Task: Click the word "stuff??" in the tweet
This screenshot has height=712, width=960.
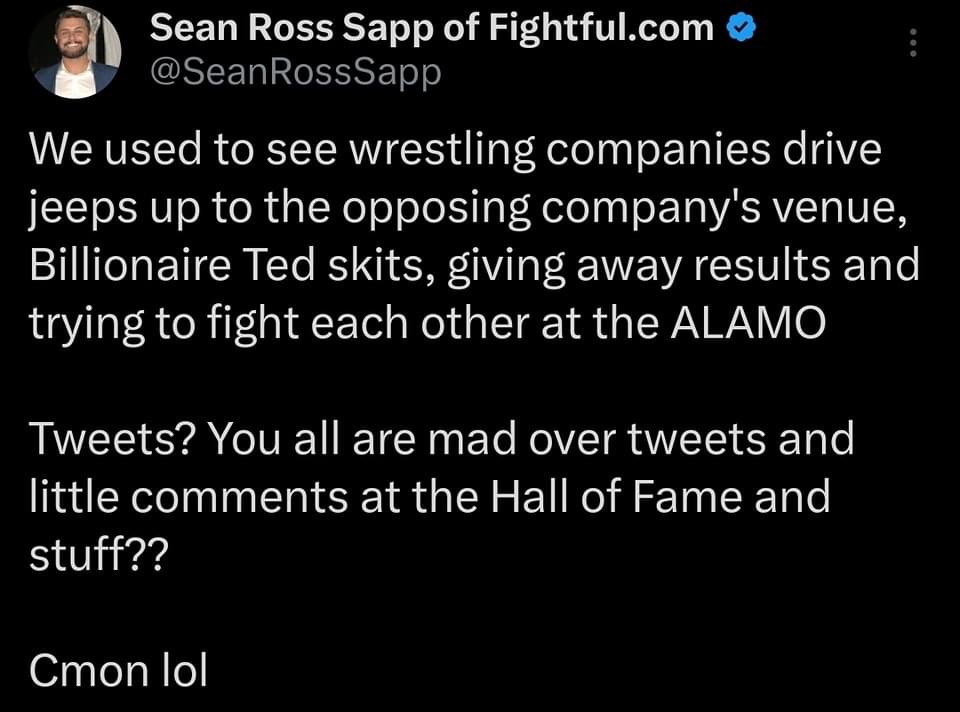Action: [98, 554]
